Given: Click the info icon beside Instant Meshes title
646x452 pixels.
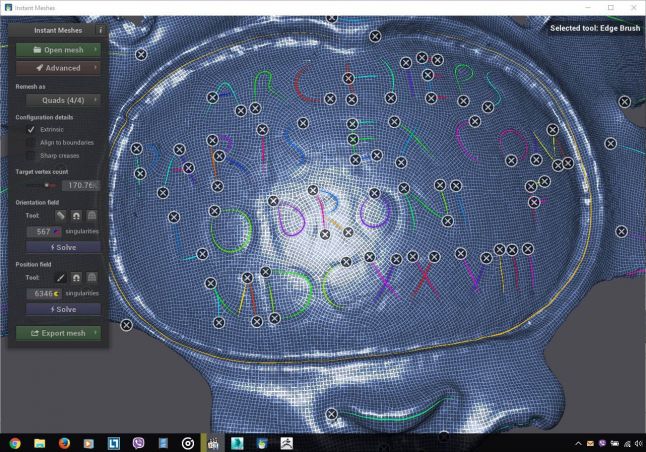Looking at the screenshot, I should pyautogui.click(x=100, y=31).
